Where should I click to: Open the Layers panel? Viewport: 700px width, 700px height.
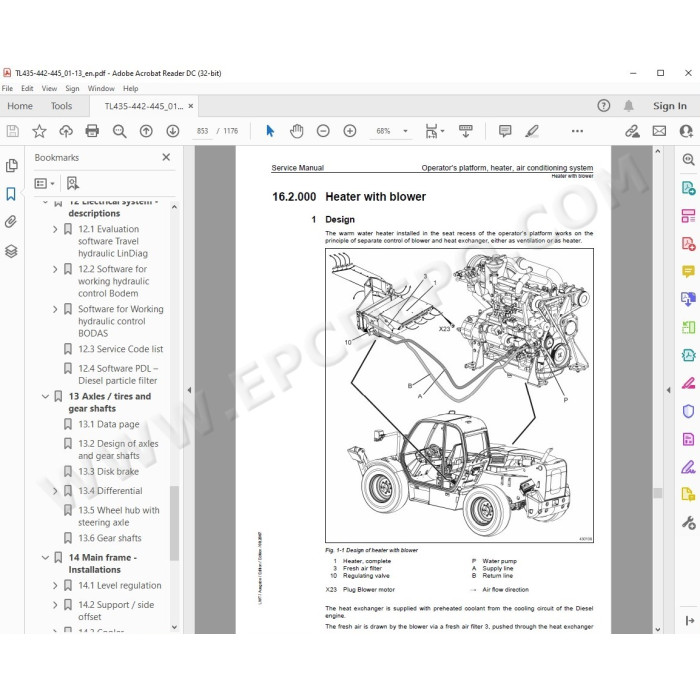click(x=11, y=251)
